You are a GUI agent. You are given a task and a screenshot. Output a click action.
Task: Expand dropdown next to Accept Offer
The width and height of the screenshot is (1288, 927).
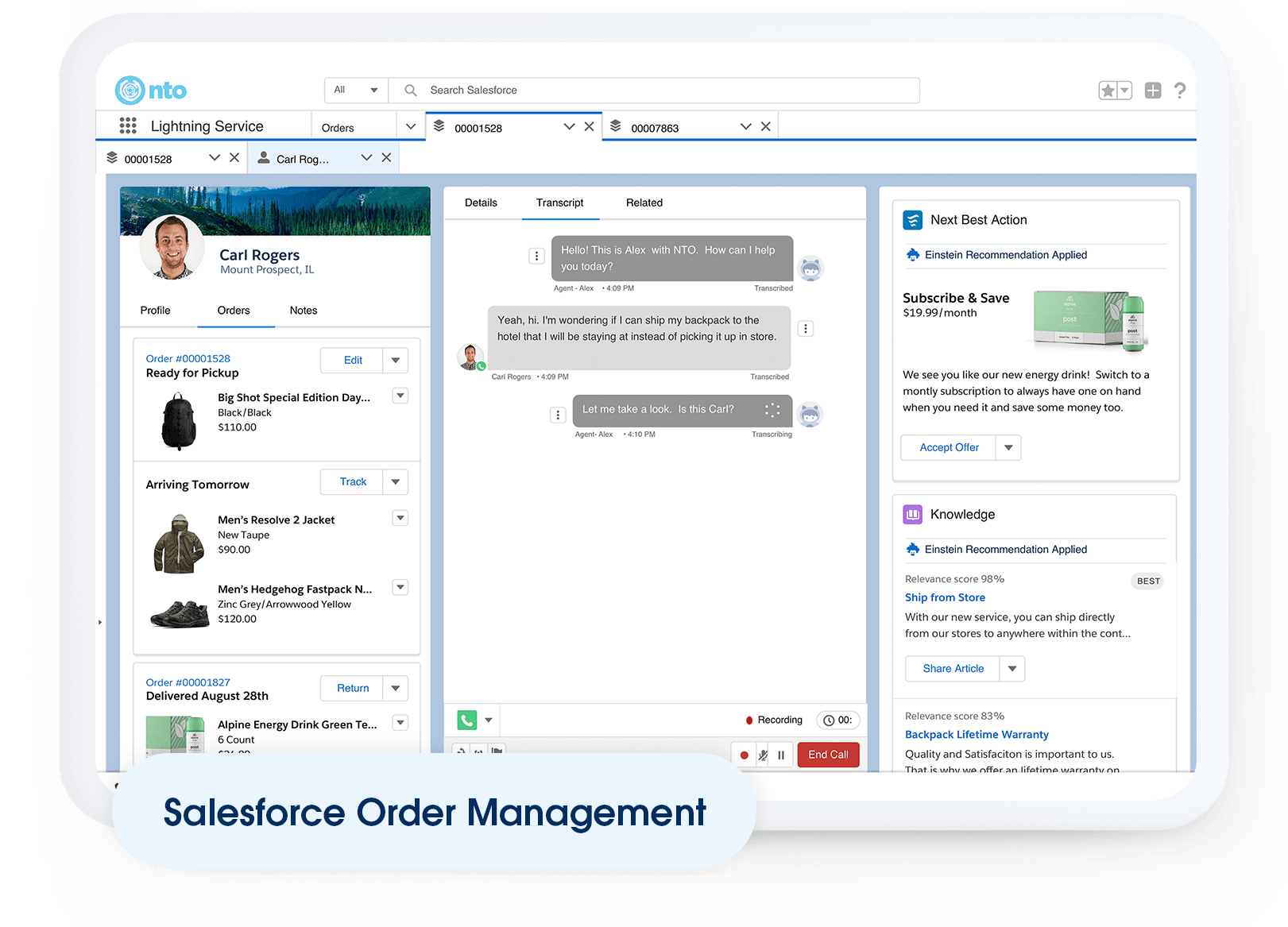tap(1008, 447)
